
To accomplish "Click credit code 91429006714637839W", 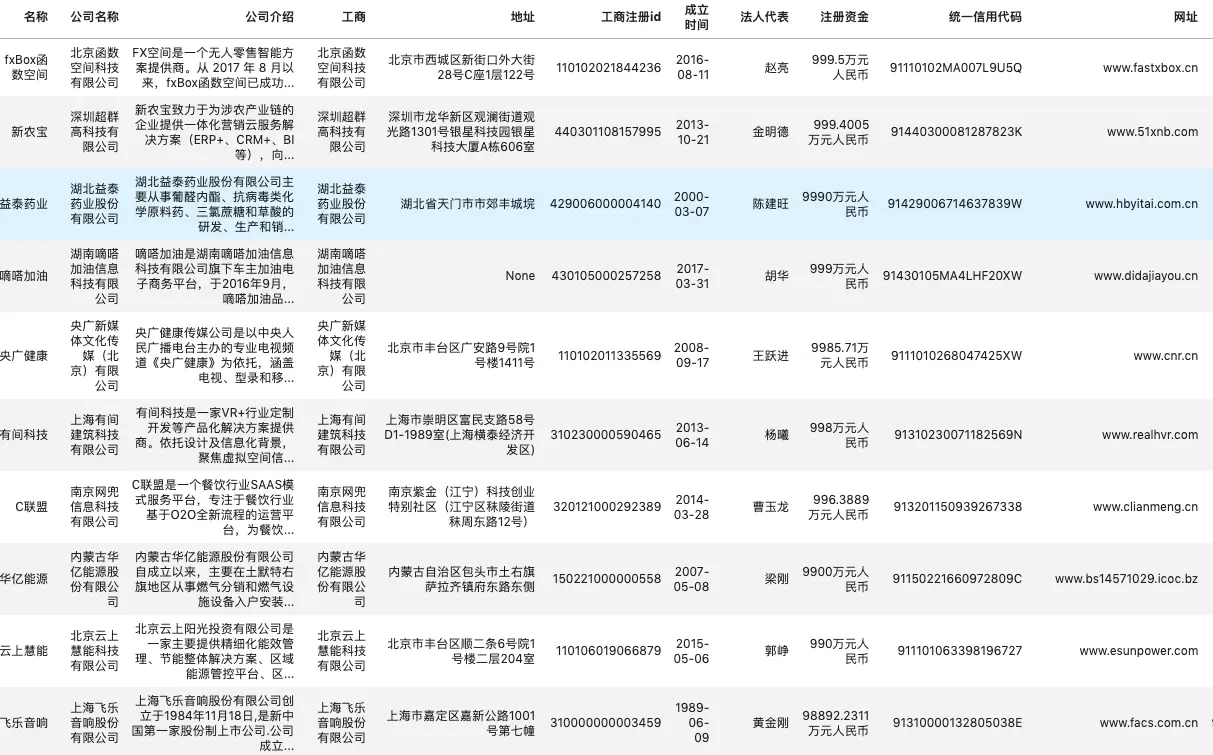I will pyautogui.click(x=955, y=204).
